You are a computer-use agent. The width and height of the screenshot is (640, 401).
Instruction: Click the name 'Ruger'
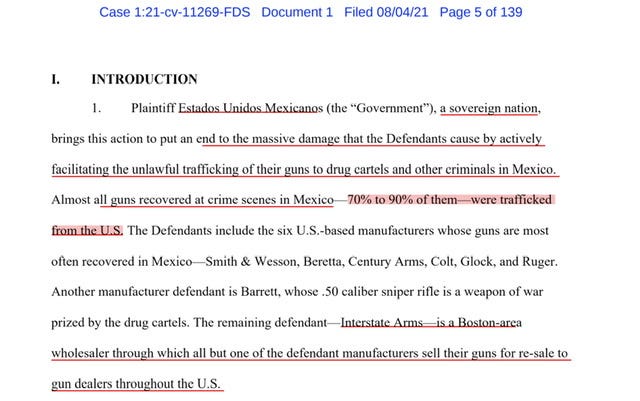[539, 261]
